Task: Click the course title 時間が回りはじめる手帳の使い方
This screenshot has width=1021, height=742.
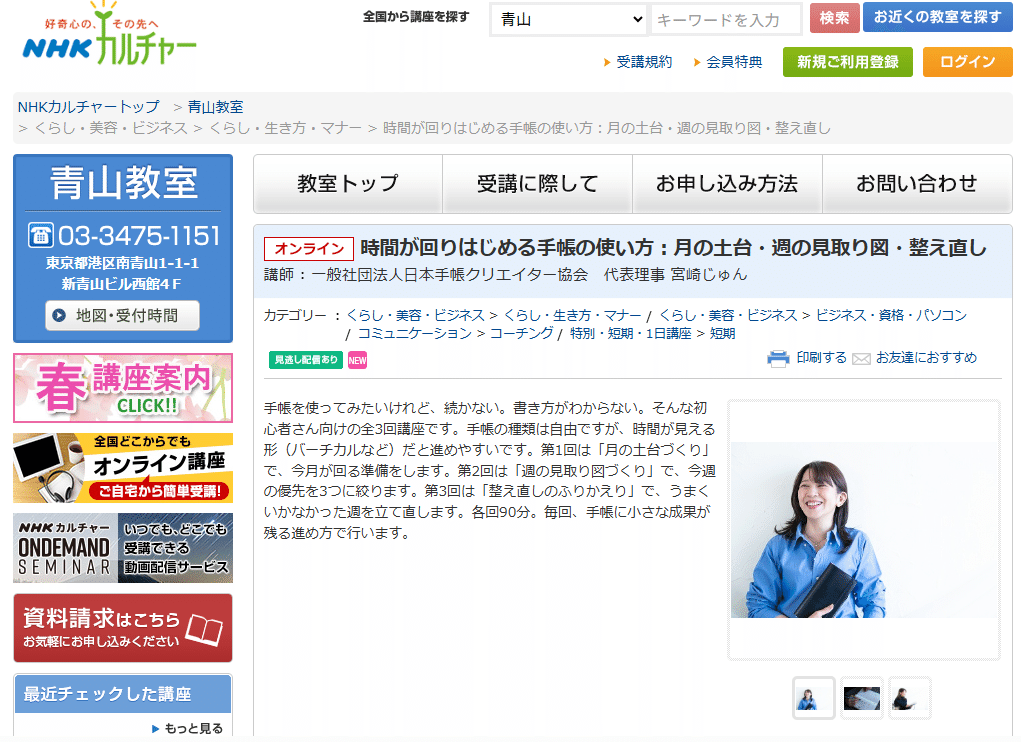Action: coord(673,247)
